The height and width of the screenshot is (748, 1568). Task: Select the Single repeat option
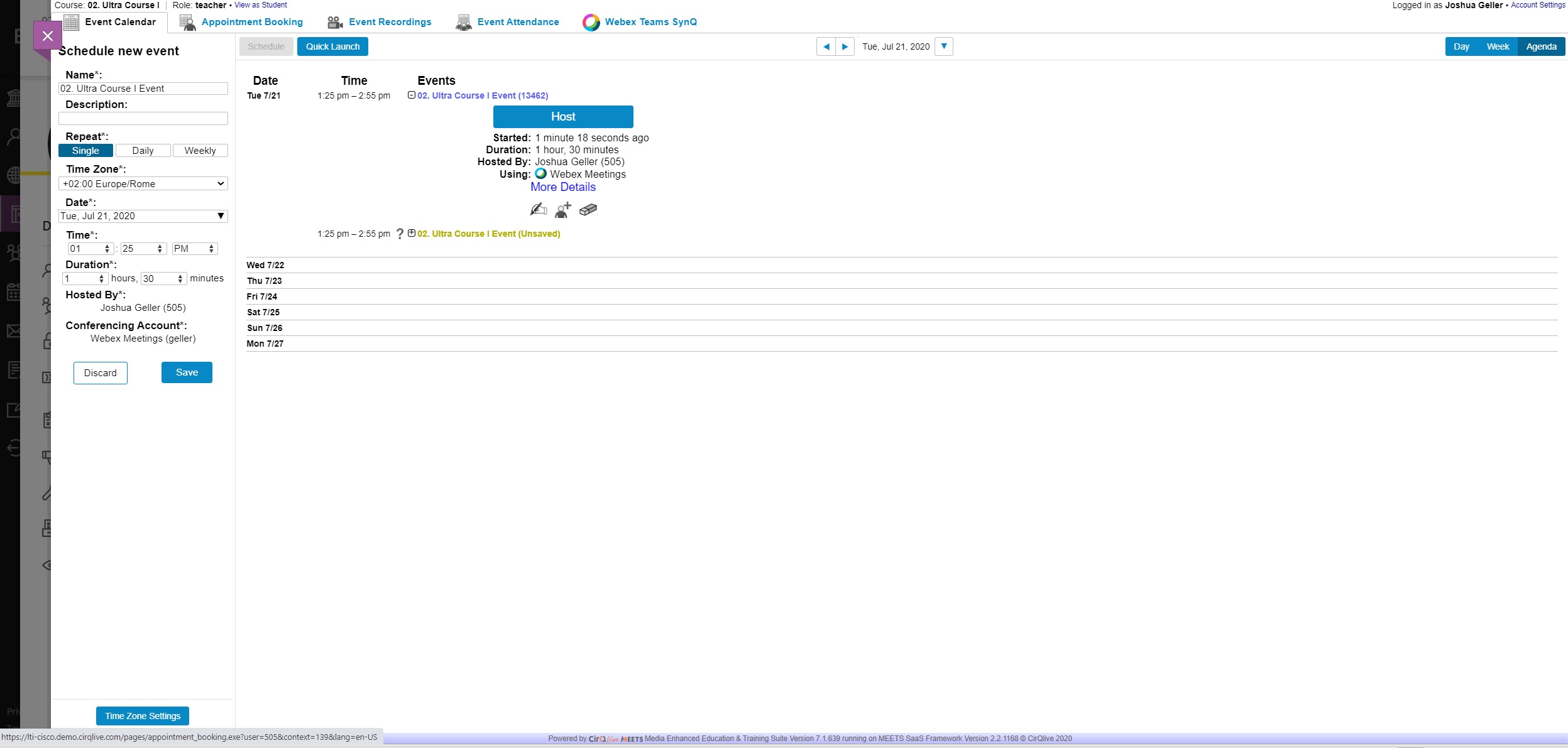[x=85, y=151]
